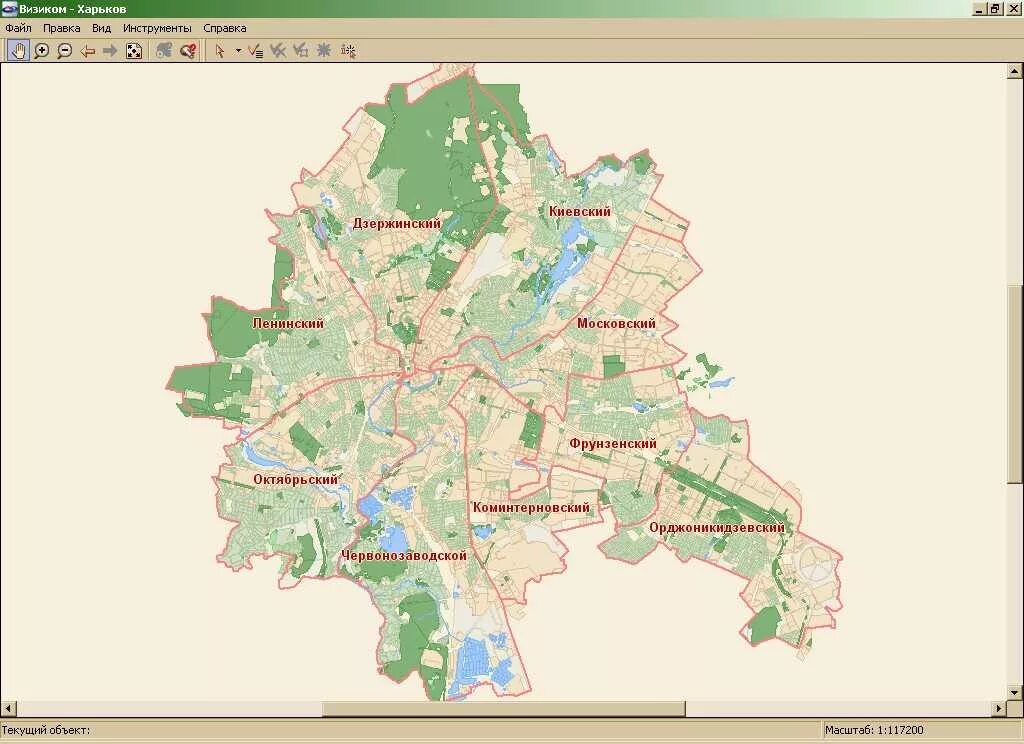1024x744 pixels.
Task: Click the Фрунзенский district label
Action: pyautogui.click(x=613, y=444)
